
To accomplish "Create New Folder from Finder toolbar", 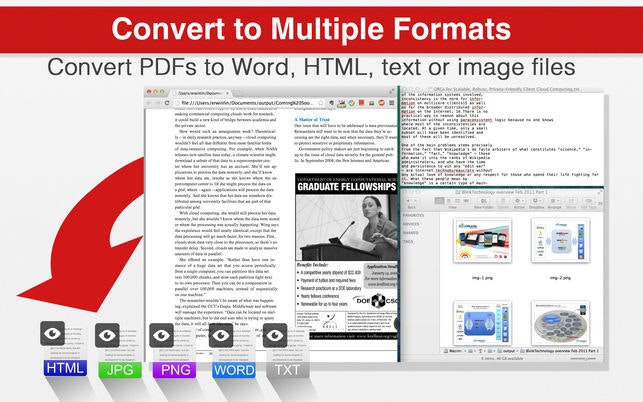I will click(484, 201).
